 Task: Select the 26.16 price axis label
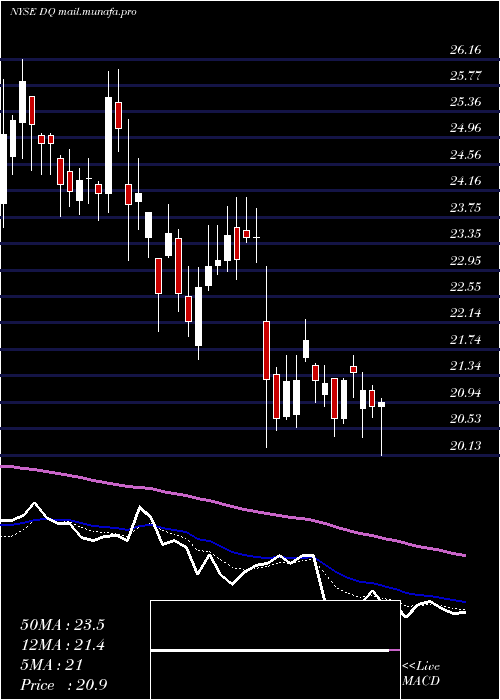[x=466, y=50]
